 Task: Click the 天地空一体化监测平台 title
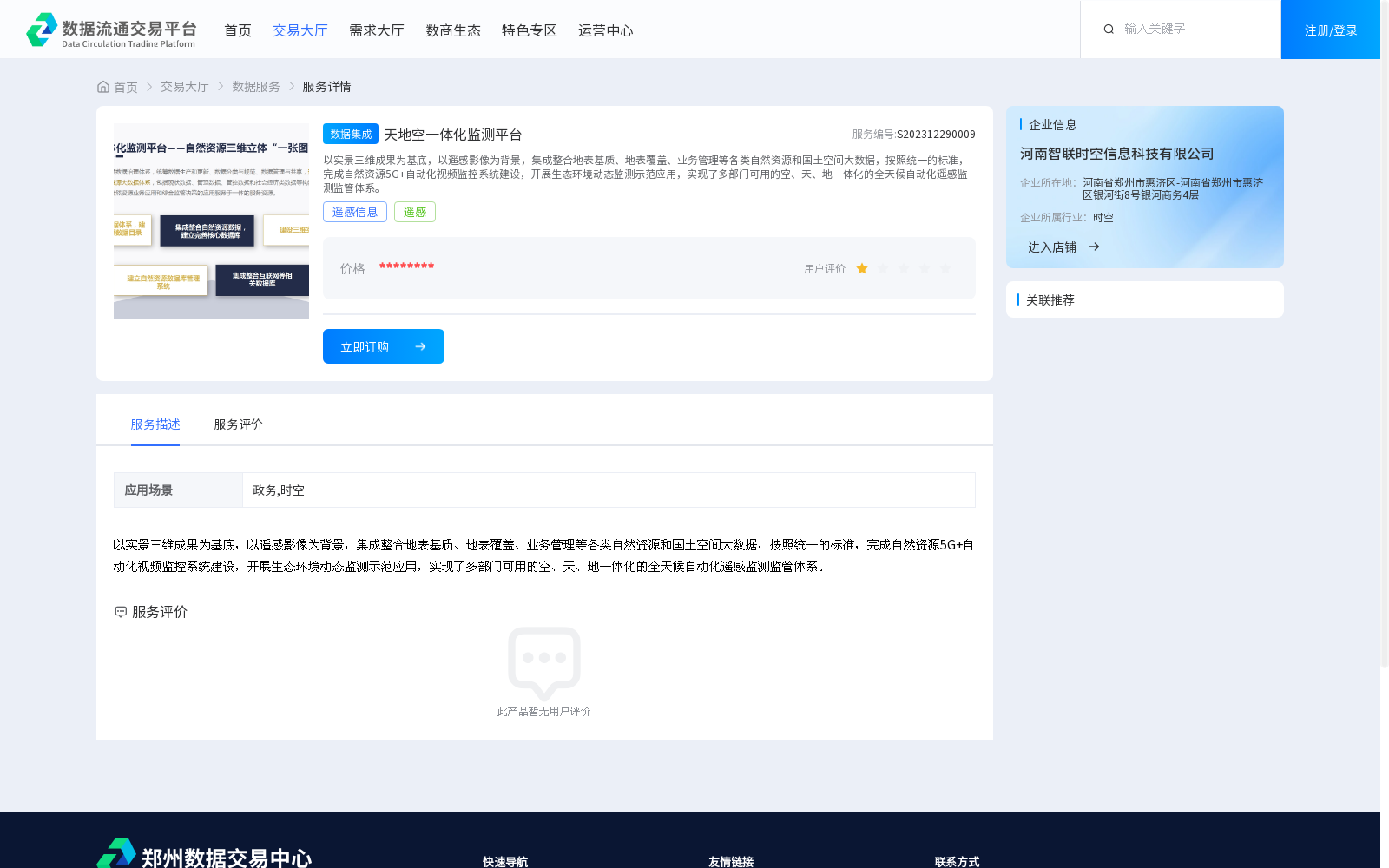[453, 135]
